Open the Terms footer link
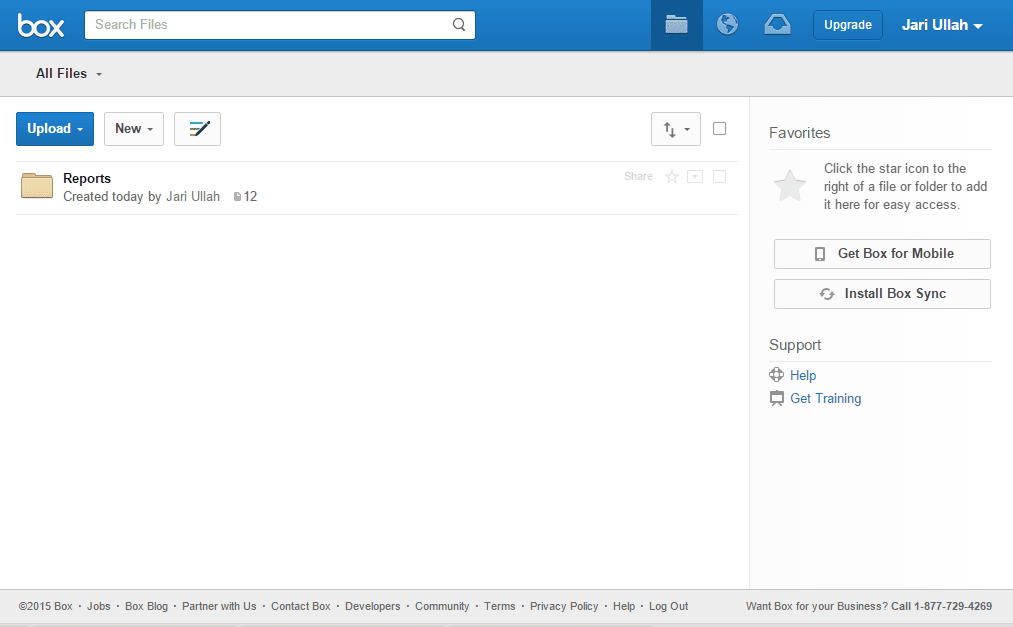Image resolution: width=1013 pixels, height=627 pixels. click(499, 606)
